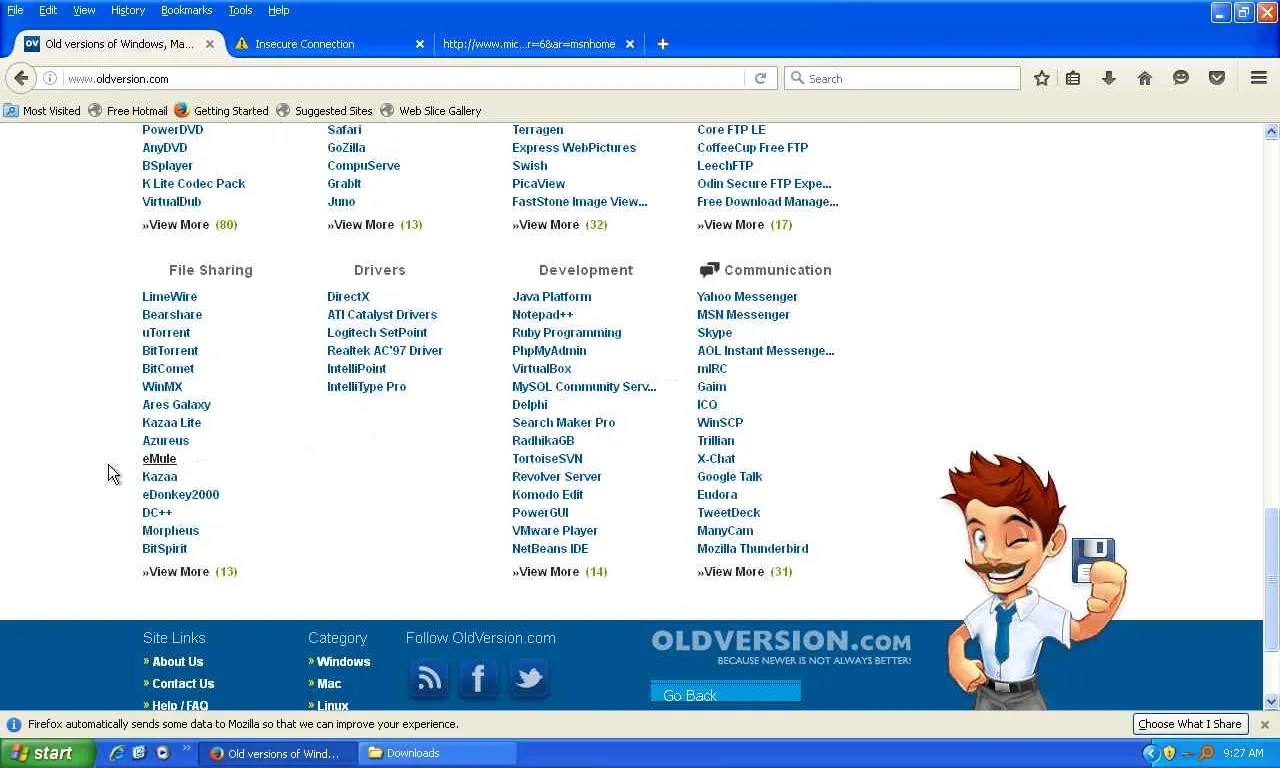Viewport: 1280px width, 768px height.
Task: Open the File menu
Action: coord(15,10)
